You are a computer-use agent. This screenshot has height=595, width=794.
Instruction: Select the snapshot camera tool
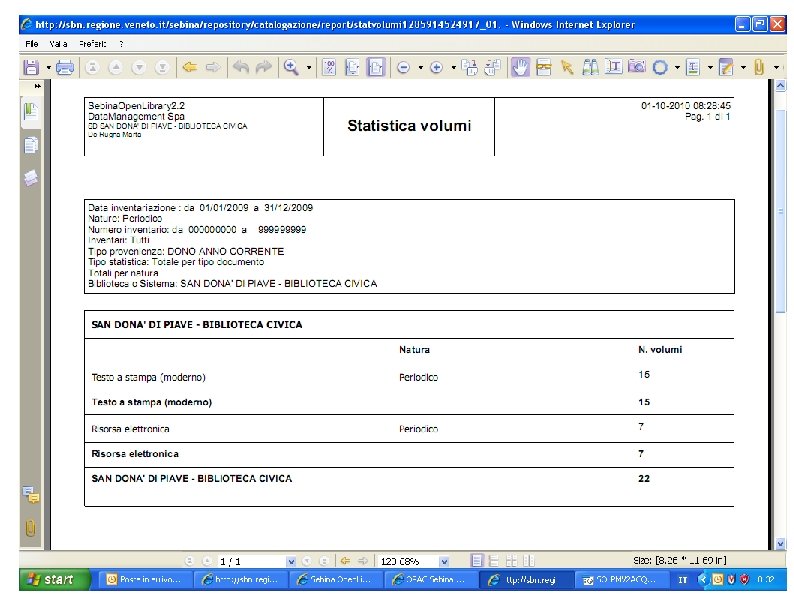click(637, 67)
